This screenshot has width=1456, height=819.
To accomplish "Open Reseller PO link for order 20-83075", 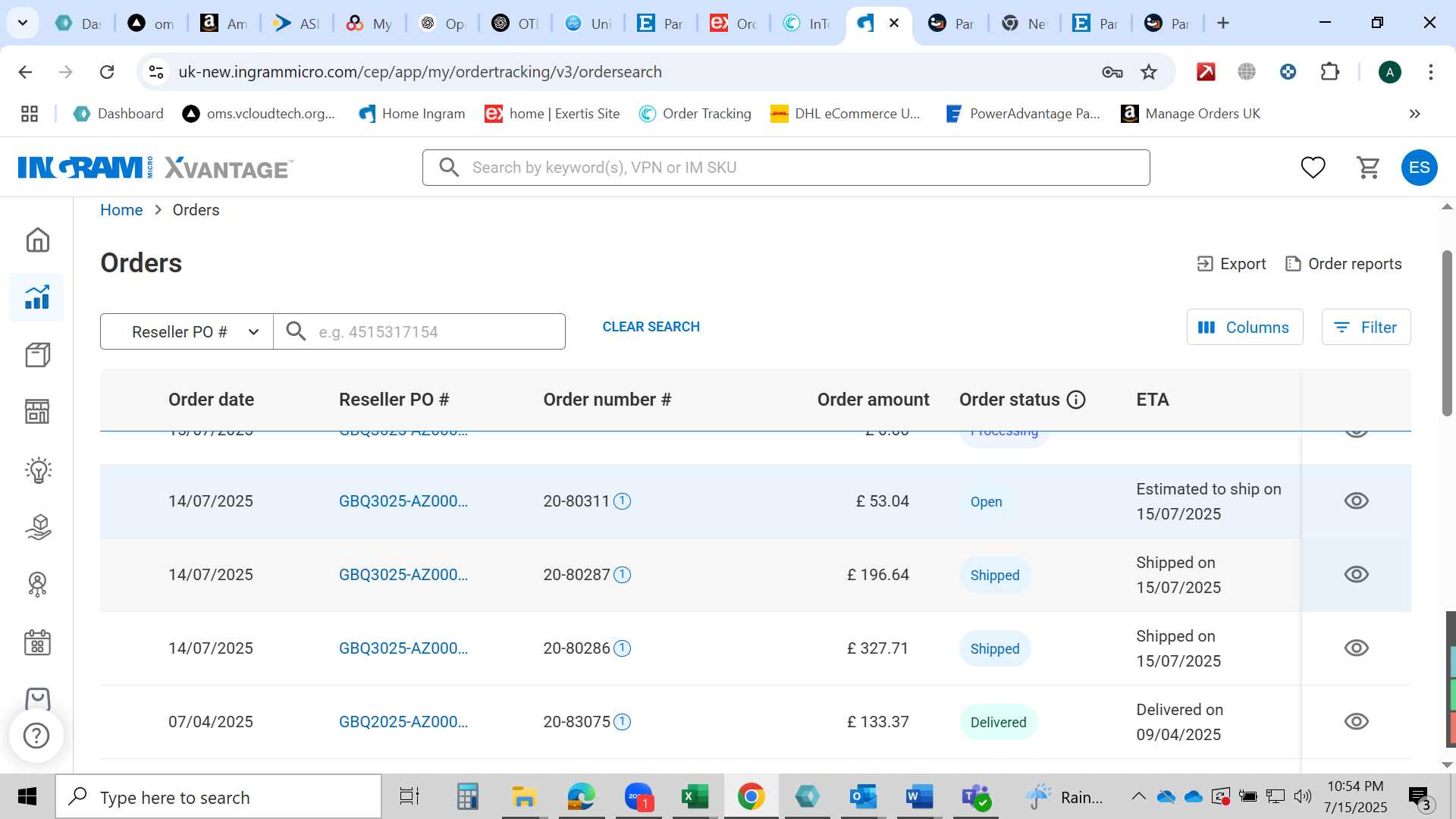I will [403, 722].
